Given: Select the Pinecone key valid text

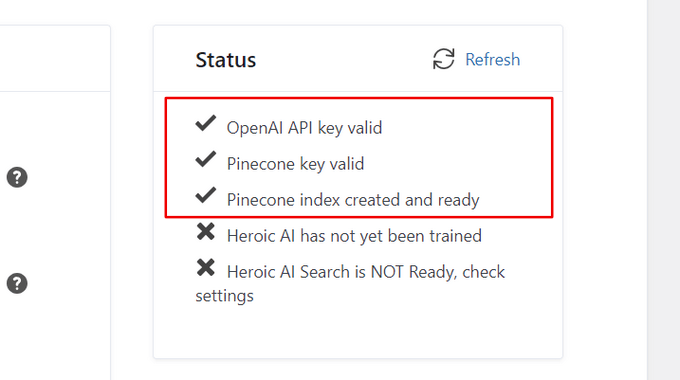Looking at the screenshot, I should [295, 164].
